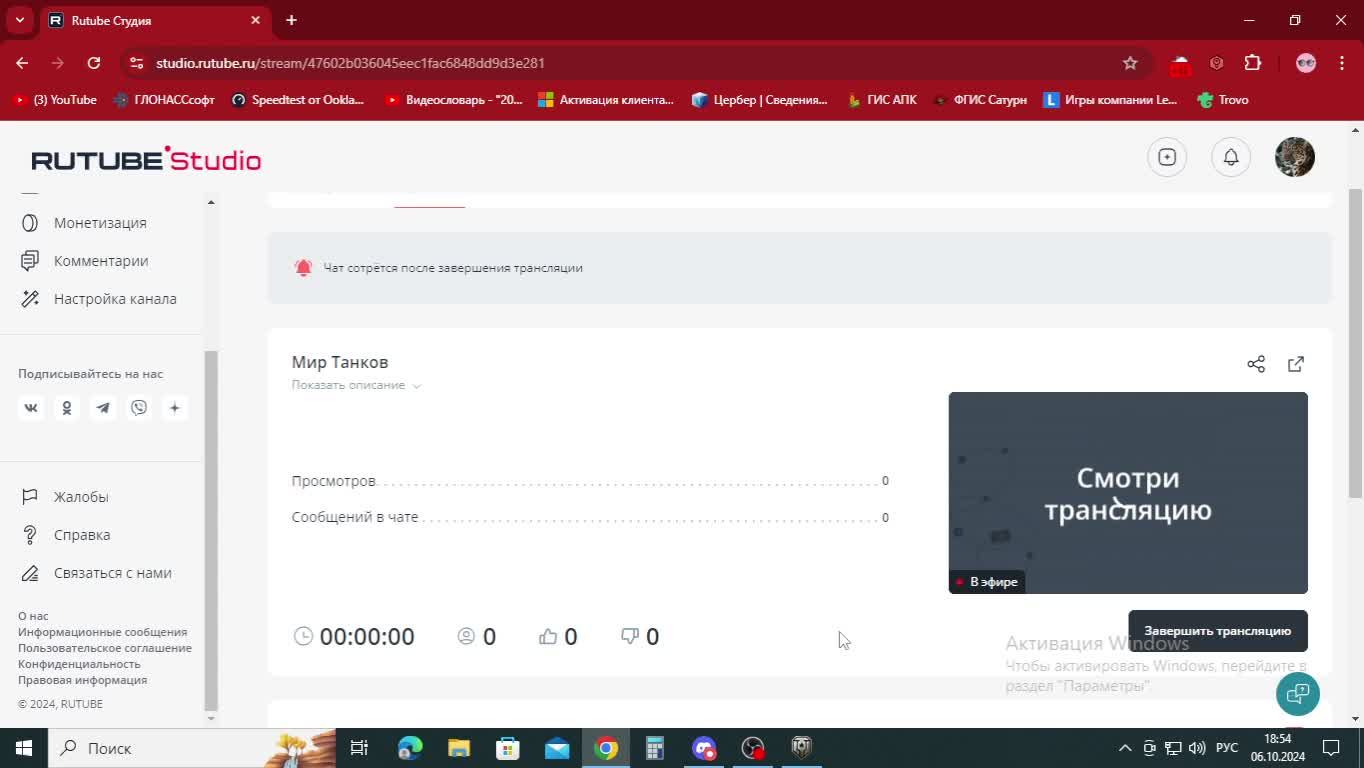Viewport: 1364px width, 768px height.
Task: Open the VK social link
Action: pyautogui.click(x=31, y=408)
